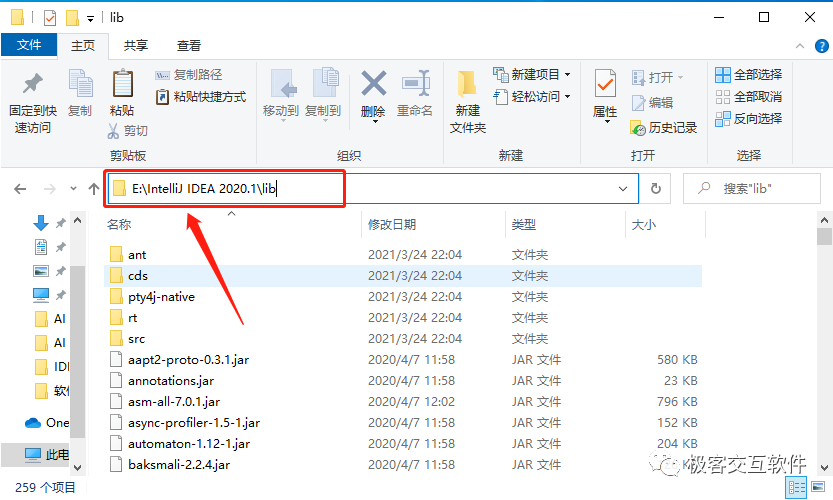Open the File tab

29,45
